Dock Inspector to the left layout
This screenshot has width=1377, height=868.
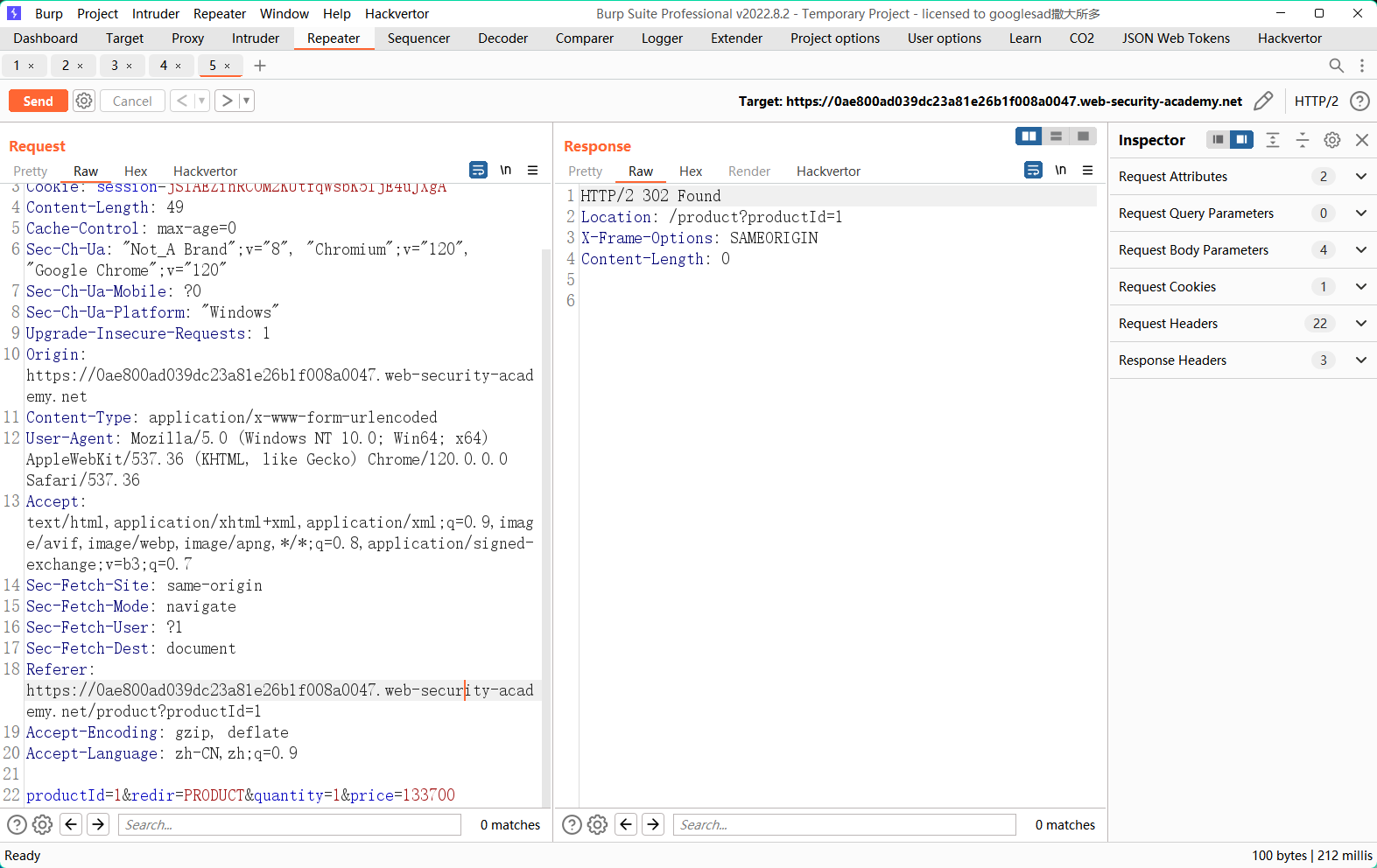pyautogui.click(x=1218, y=140)
